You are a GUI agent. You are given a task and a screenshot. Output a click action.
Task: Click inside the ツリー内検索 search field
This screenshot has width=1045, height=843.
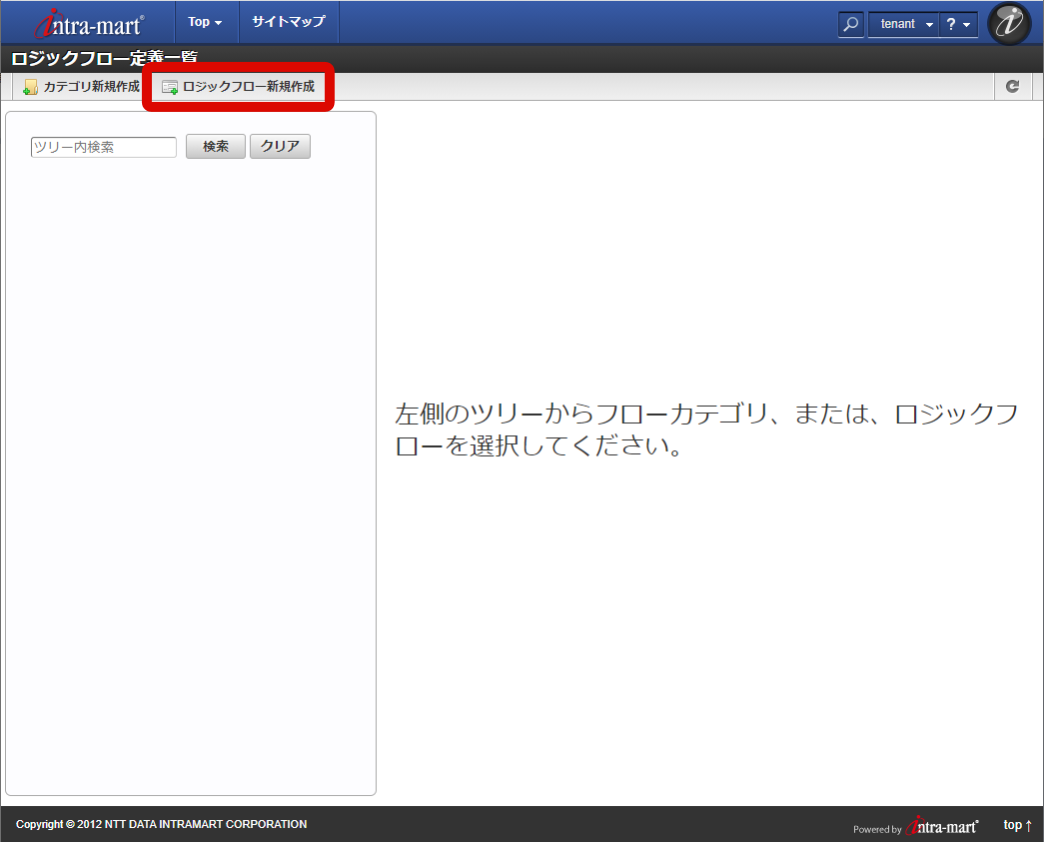[x=102, y=147]
